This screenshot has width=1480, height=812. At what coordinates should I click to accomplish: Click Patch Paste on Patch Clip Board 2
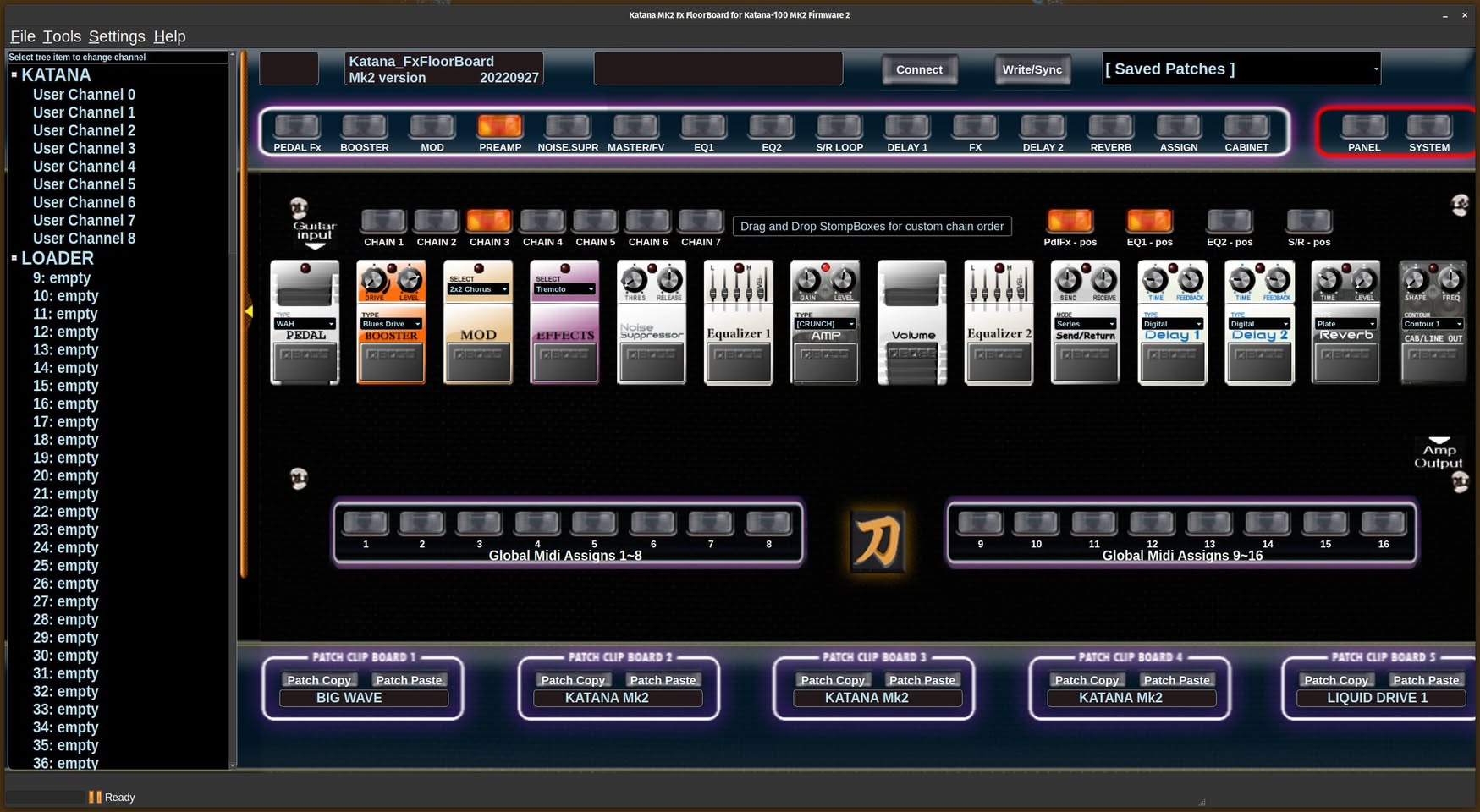pos(663,680)
